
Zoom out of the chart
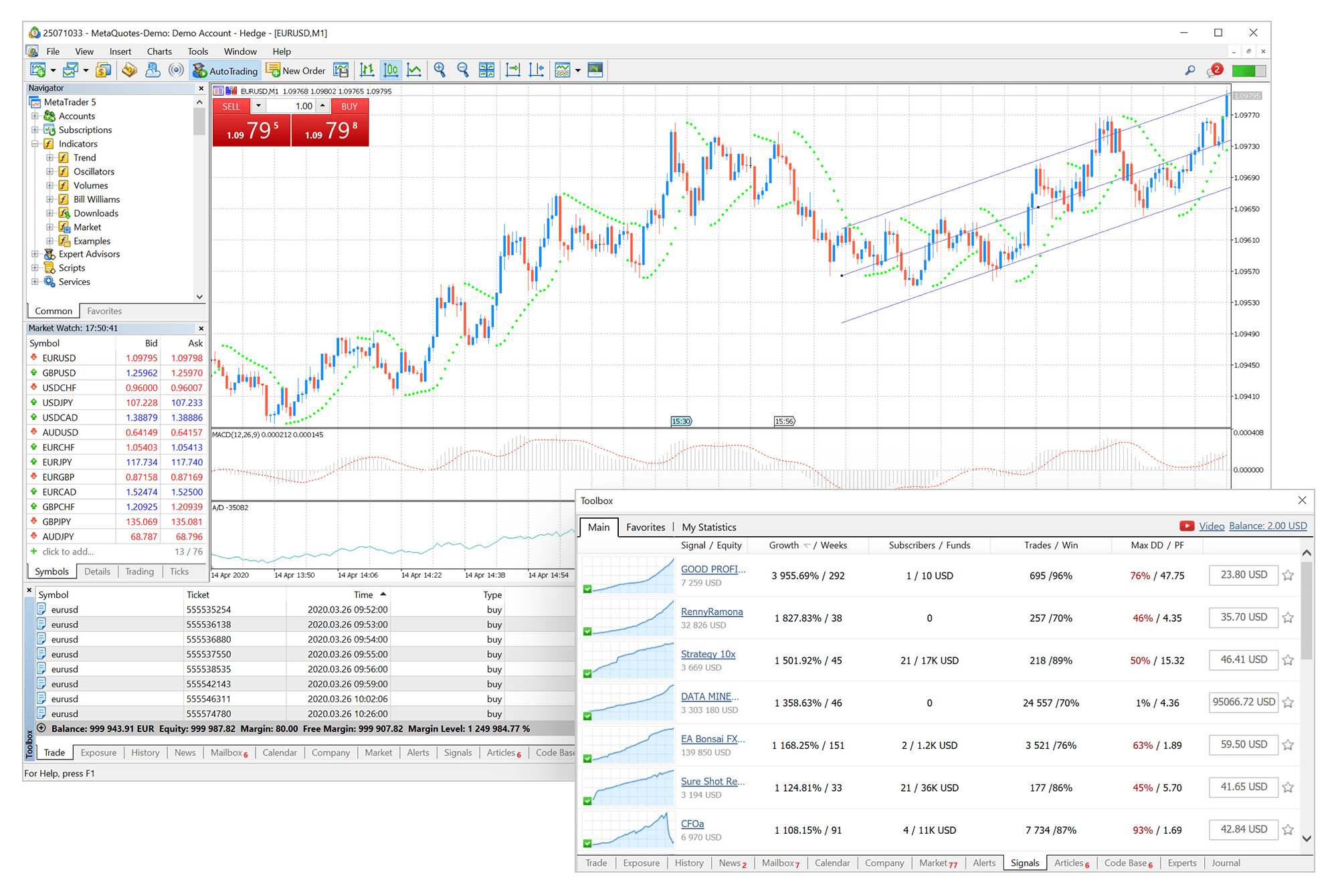pos(463,70)
